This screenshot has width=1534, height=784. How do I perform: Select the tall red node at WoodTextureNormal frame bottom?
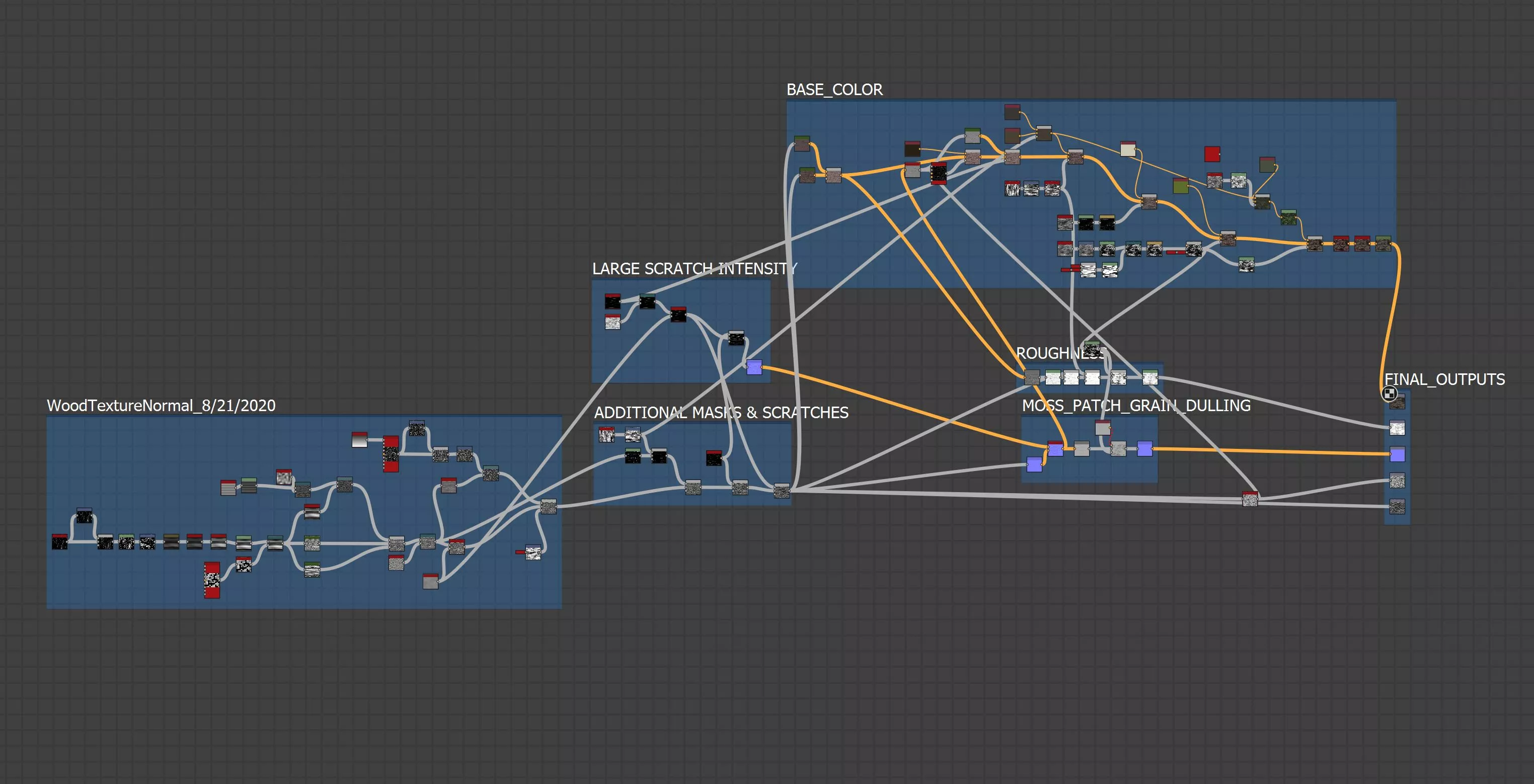[212, 580]
